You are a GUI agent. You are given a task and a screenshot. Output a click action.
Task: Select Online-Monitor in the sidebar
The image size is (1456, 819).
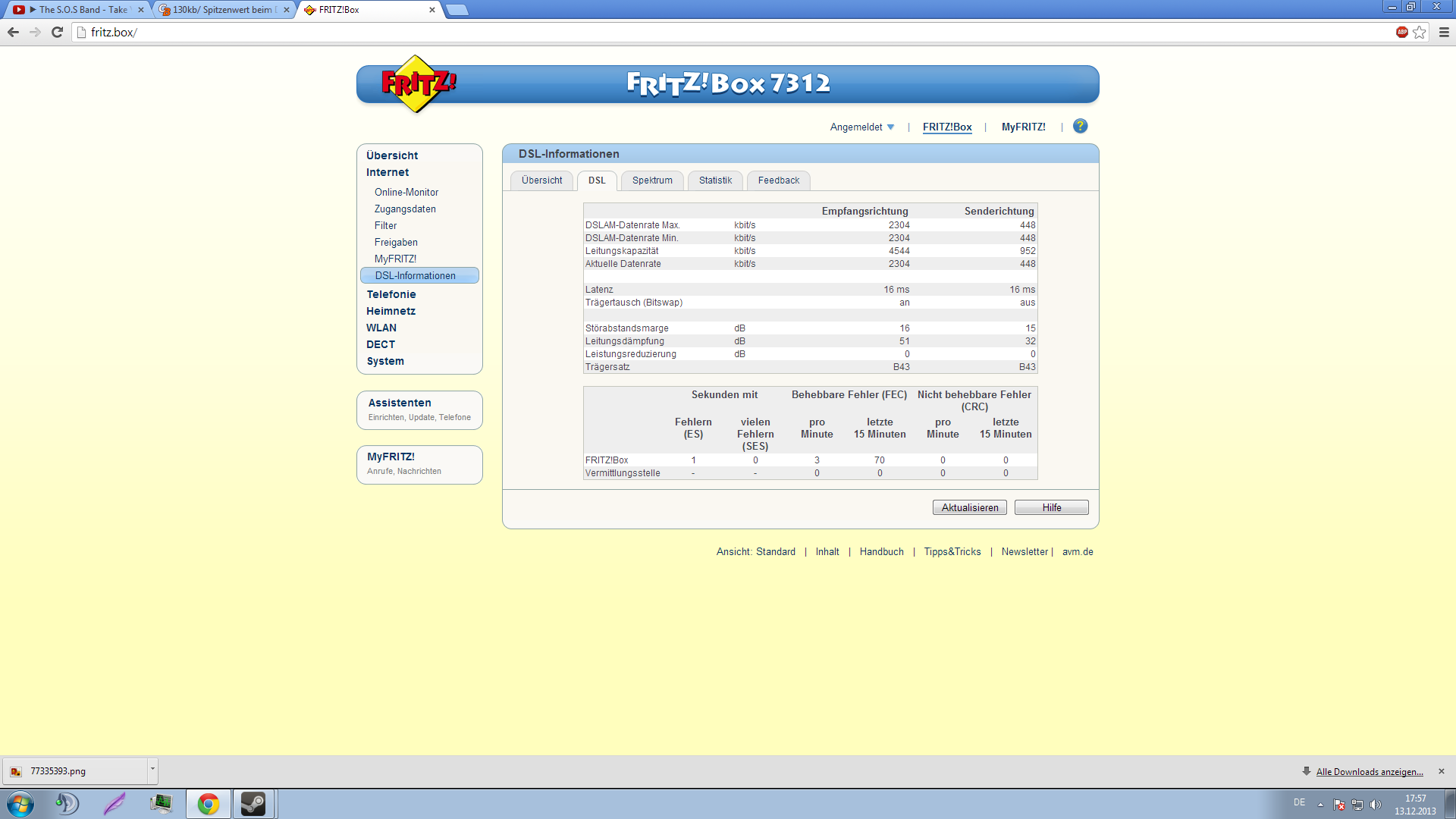click(x=406, y=192)
